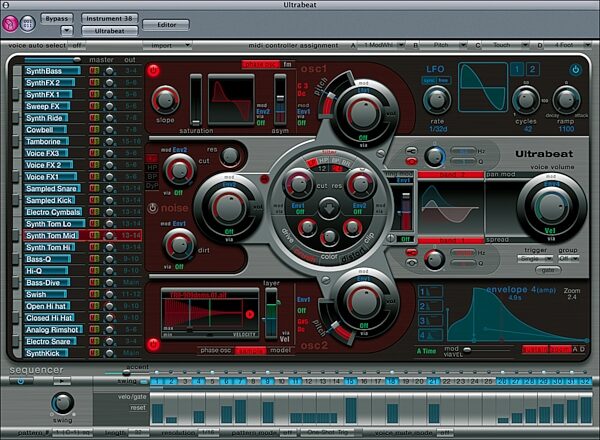Click the filter center arrow button
The height and width of the screenshot is (440, 600).
329,207
